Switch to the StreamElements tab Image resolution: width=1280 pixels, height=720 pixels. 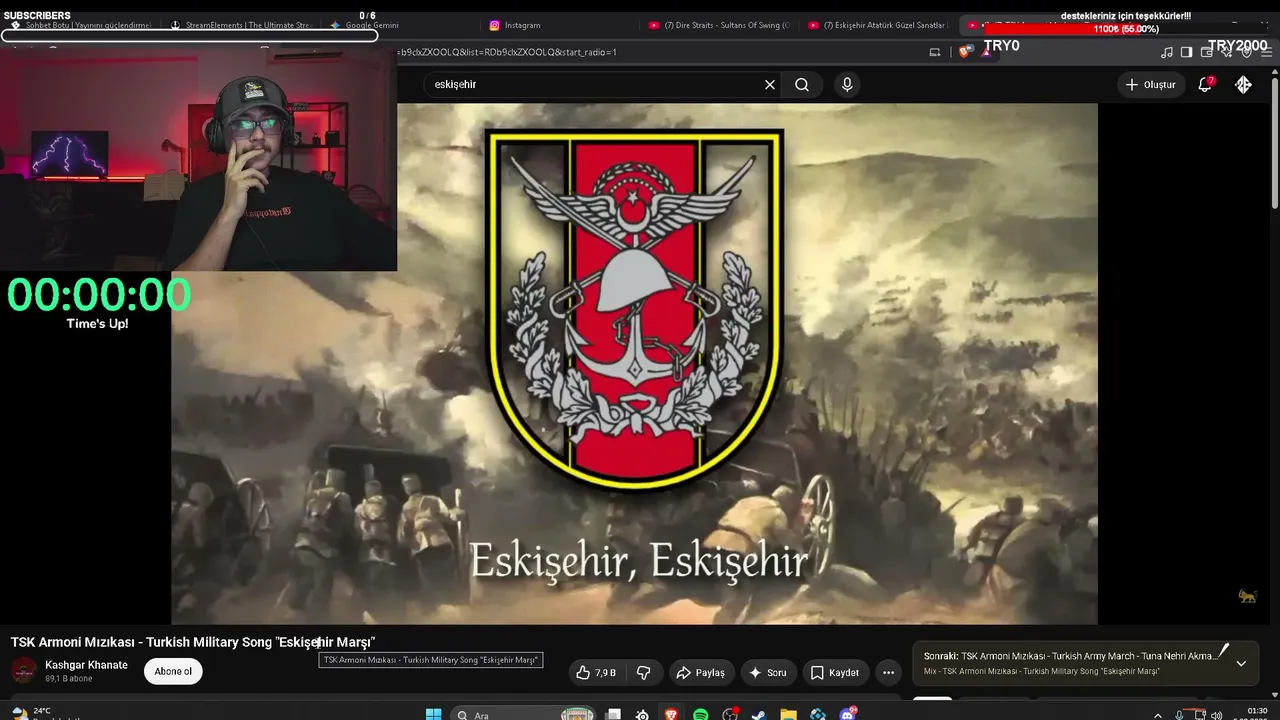click(x=240, y=25)
